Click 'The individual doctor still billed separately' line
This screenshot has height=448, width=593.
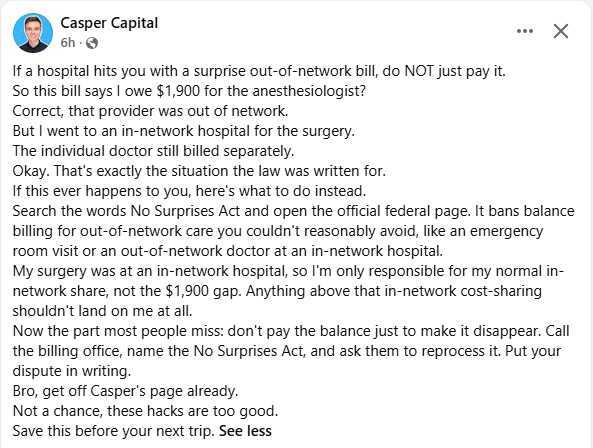(153, 151)
